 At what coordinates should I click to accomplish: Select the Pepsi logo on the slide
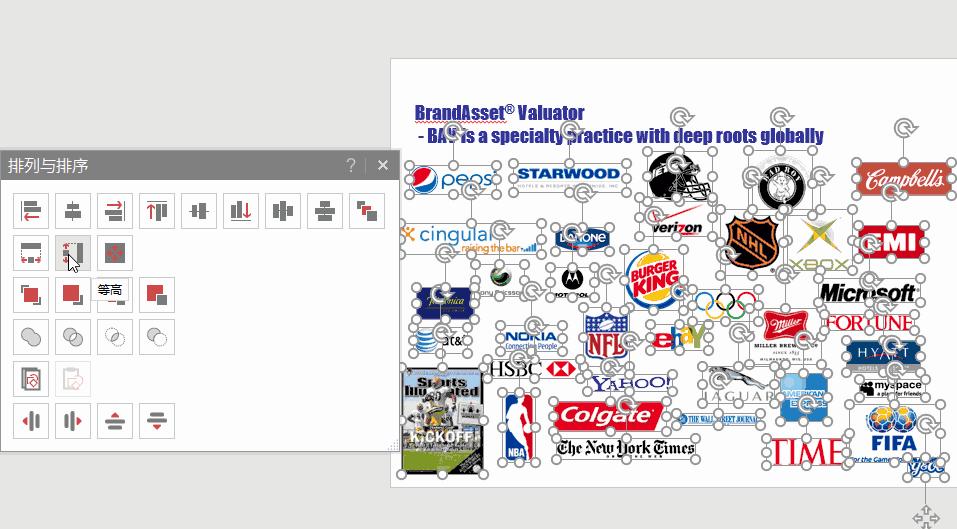[x=452, y=180]
